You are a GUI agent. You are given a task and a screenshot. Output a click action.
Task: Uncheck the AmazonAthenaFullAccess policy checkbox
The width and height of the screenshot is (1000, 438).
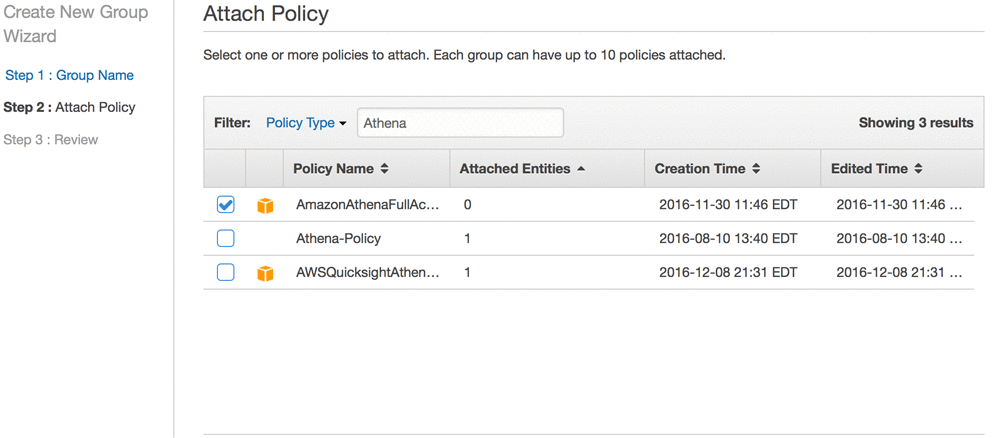[x=226, y=205]
